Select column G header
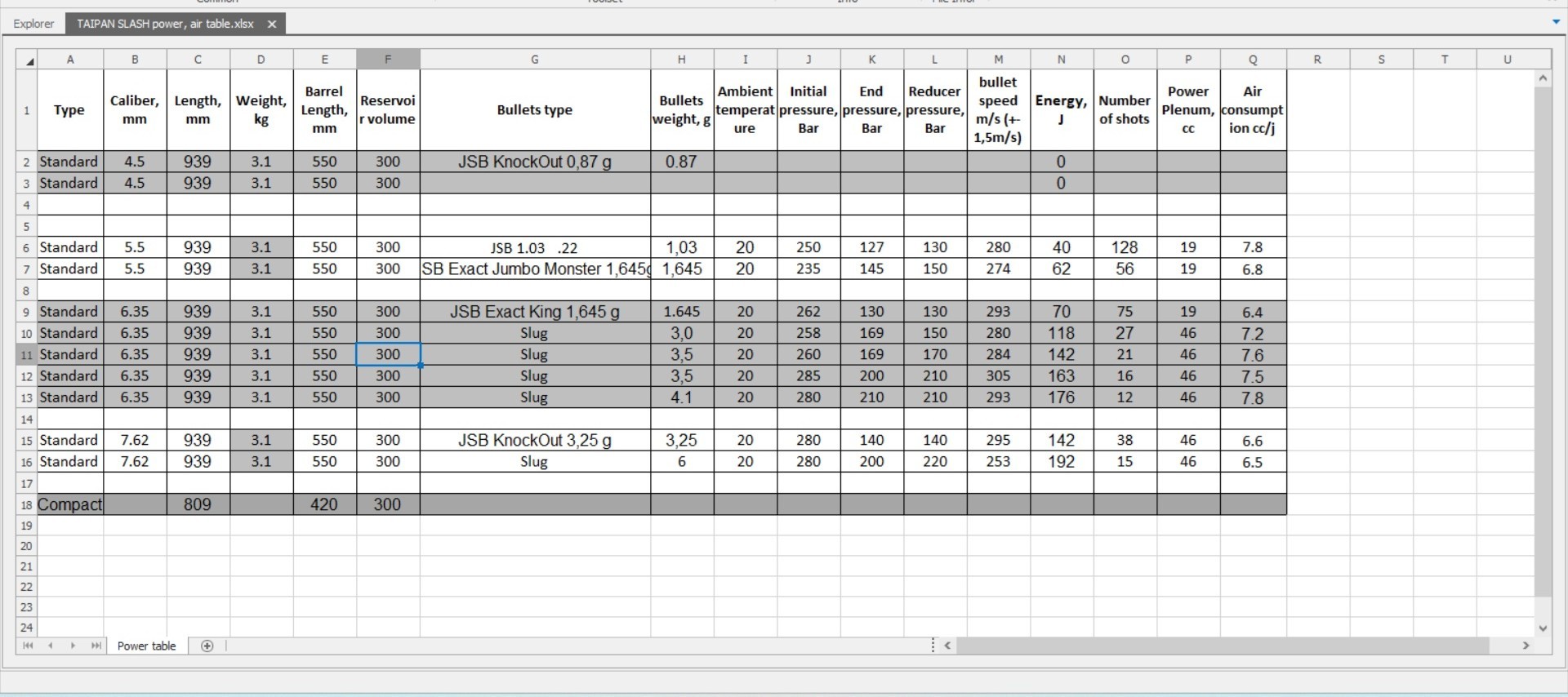 click(535, 60)
